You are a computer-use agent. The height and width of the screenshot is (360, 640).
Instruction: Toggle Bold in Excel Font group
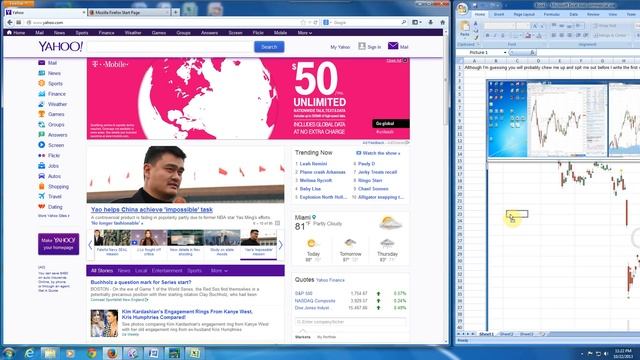pyautogui.click(x=487, y=36)
